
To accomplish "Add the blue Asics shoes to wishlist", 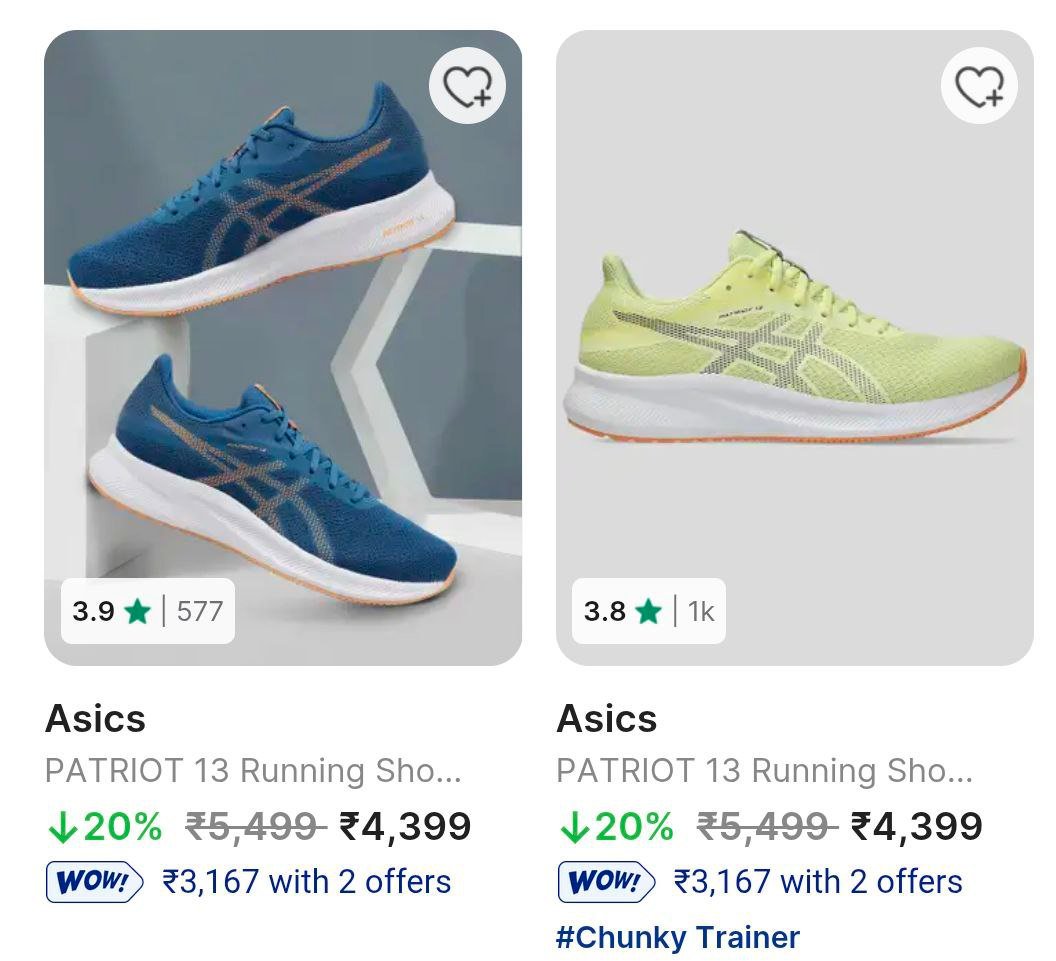I will tap(466, 86).
